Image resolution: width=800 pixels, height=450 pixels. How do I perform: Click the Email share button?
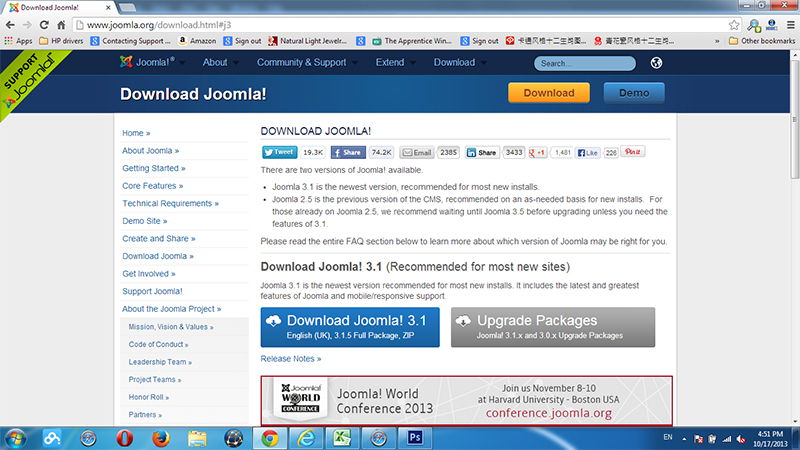(417, 152)
